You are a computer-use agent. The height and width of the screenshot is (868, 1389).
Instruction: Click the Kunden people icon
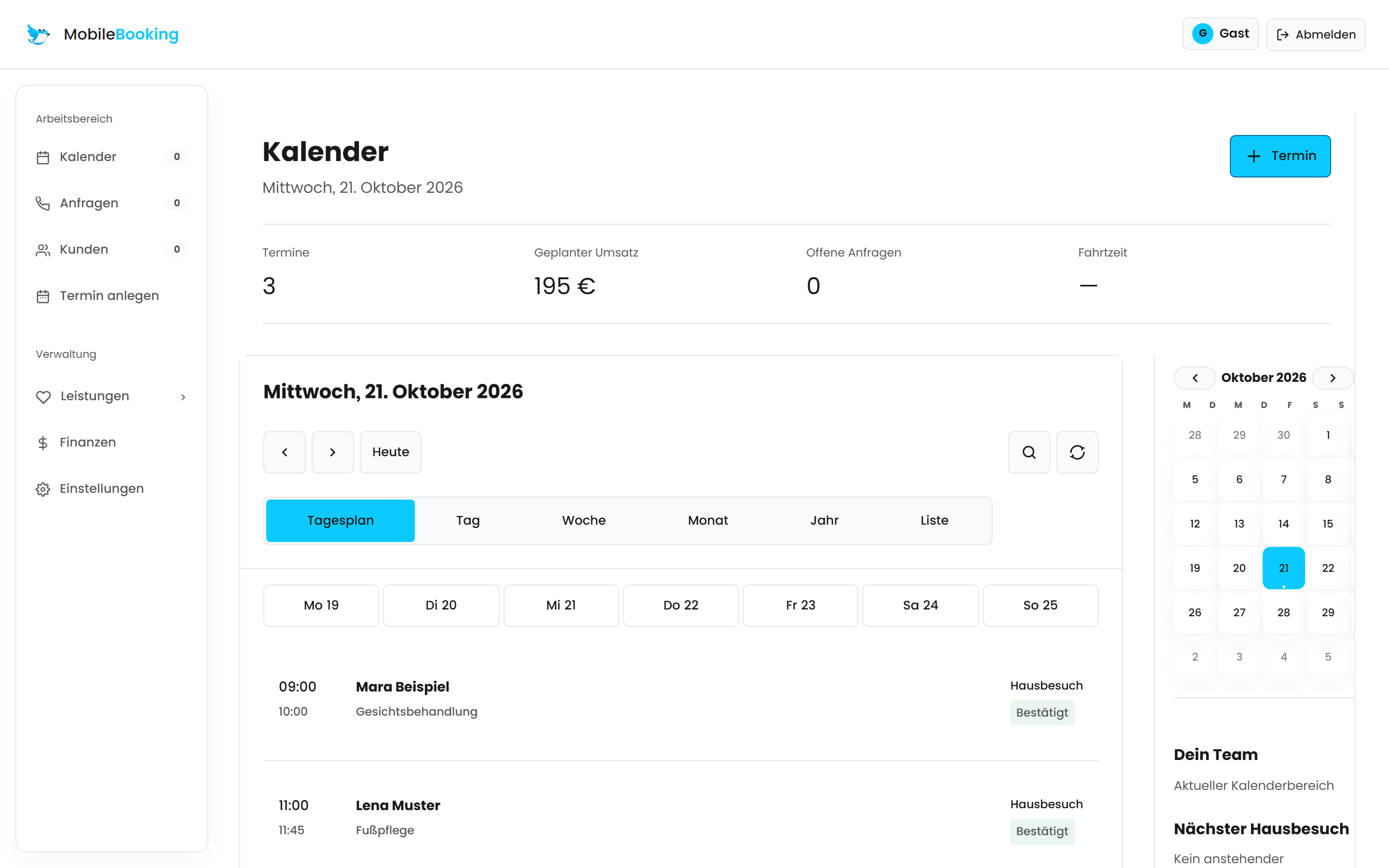43,250
